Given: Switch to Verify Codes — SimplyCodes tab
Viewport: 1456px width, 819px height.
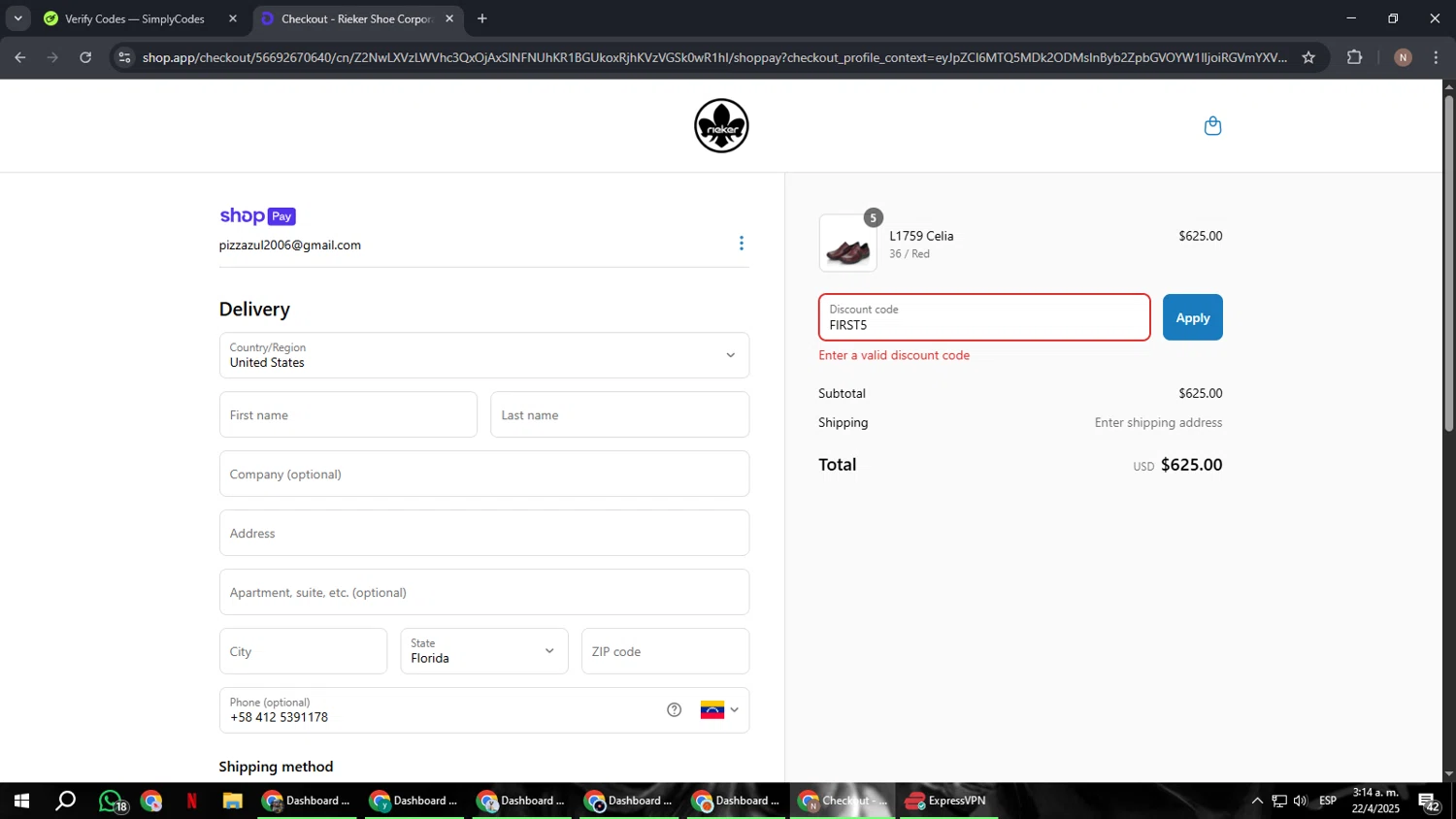Looking at the screenshot, I should pyautogui.click(x=134, y=18).
